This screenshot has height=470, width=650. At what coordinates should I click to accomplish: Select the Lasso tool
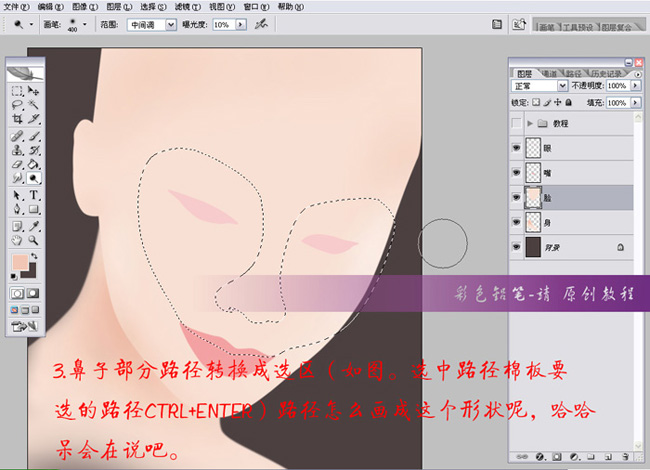tap(17, 105)
